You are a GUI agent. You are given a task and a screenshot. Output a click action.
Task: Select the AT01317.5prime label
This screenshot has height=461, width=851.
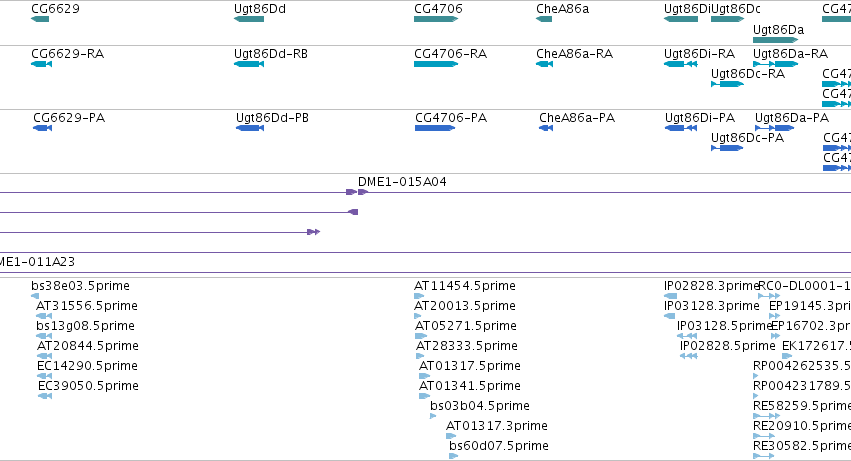[469, 366]
